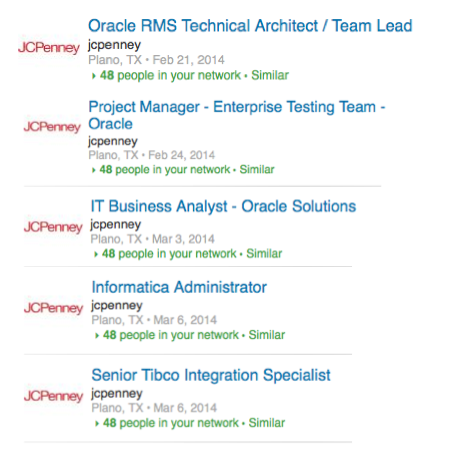Screen dimensions: 455x470
Task: View Similar jobs for Informatica Administrator
Action: pos(267,335)
